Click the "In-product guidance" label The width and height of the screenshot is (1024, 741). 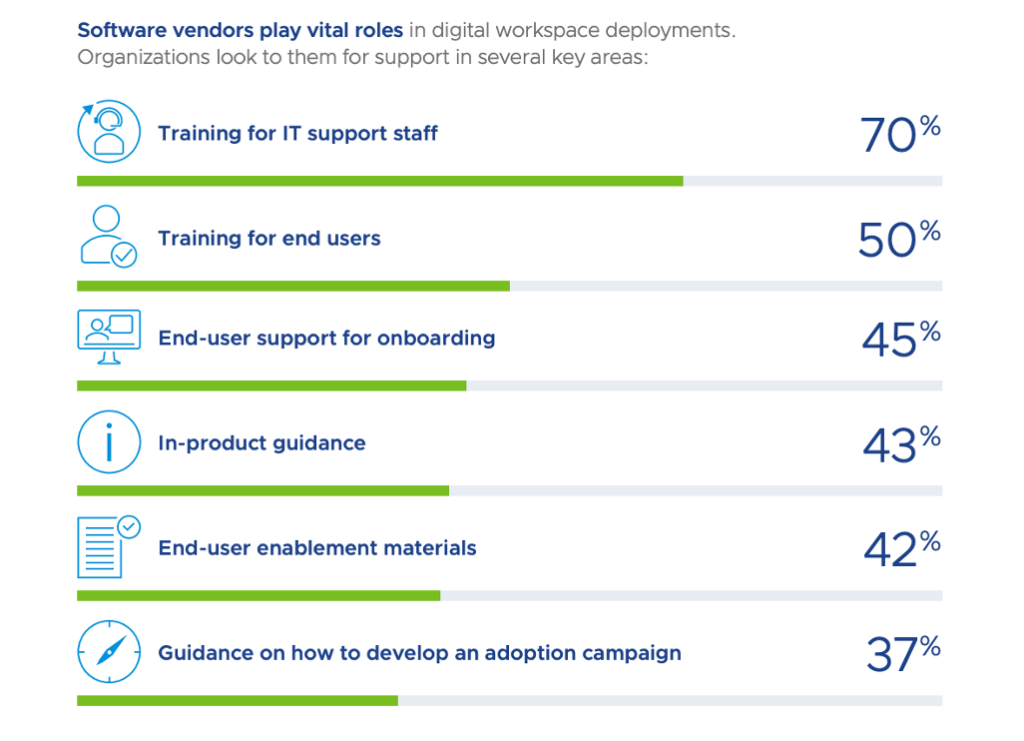(261, 443)
